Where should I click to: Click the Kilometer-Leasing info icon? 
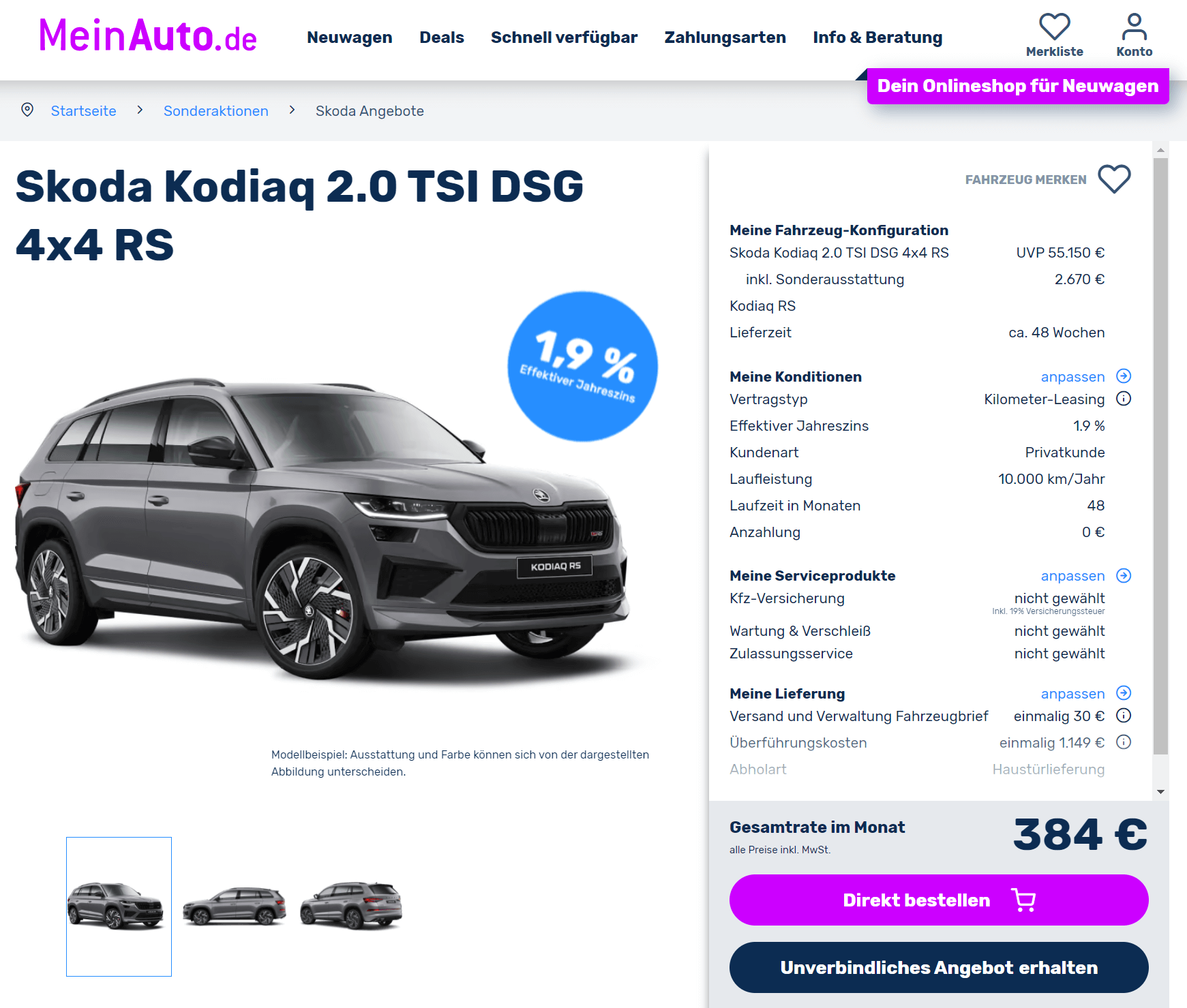point(1124,399)
